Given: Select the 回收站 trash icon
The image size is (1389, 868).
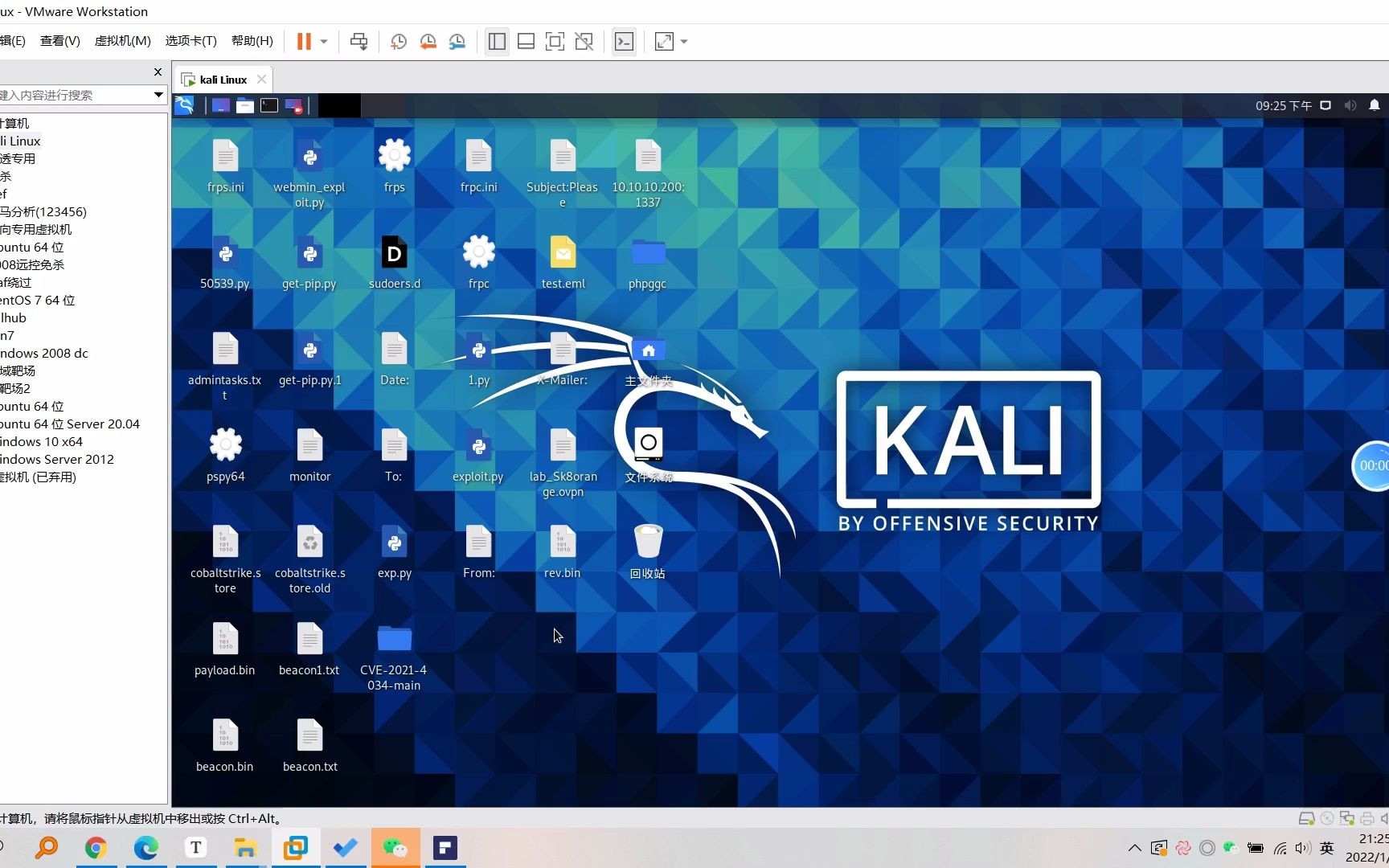Looking at the screenshot, I should (x=648, y=551).
